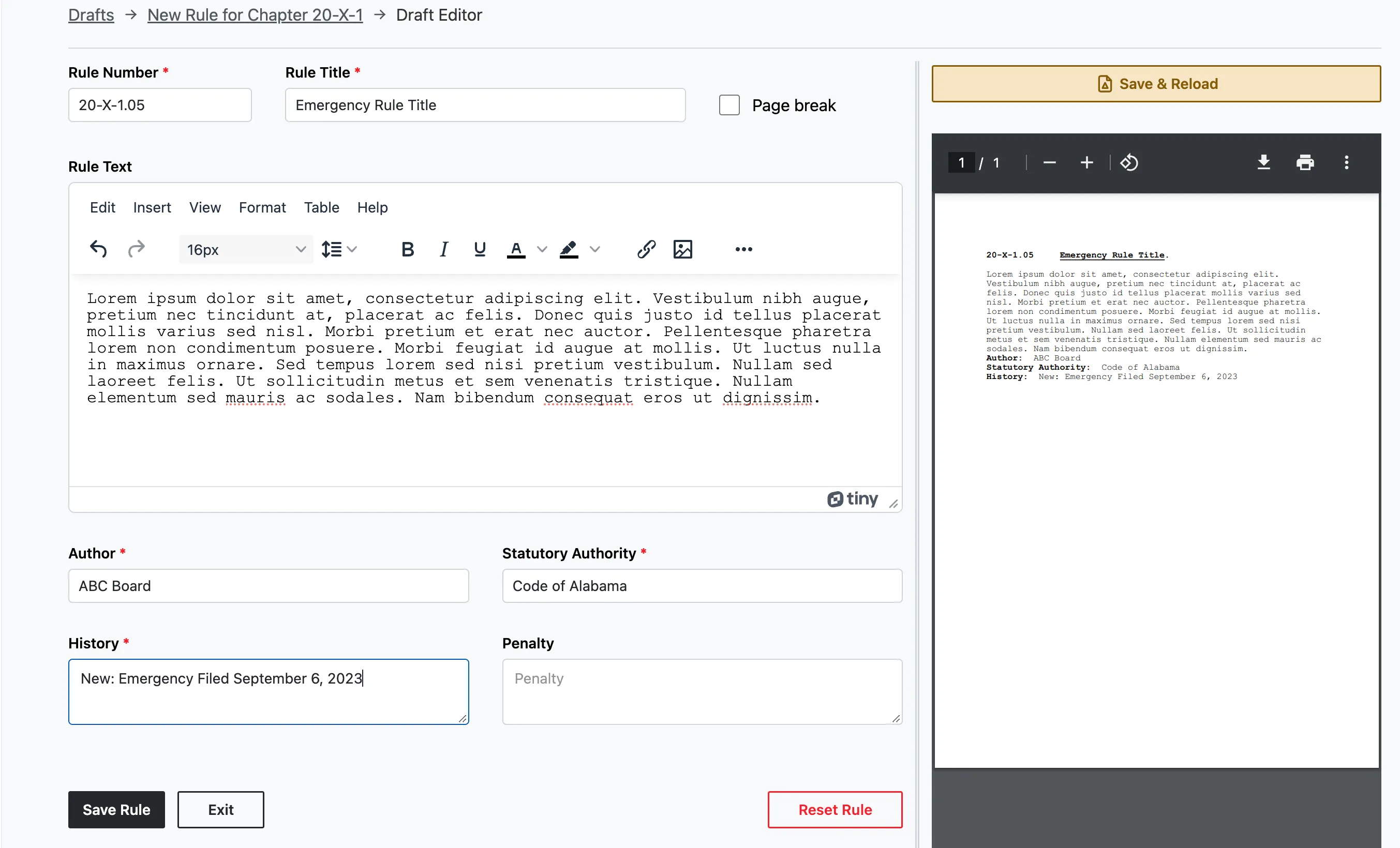
Task: Download the PDF preview
Action: click(1263, 162)
